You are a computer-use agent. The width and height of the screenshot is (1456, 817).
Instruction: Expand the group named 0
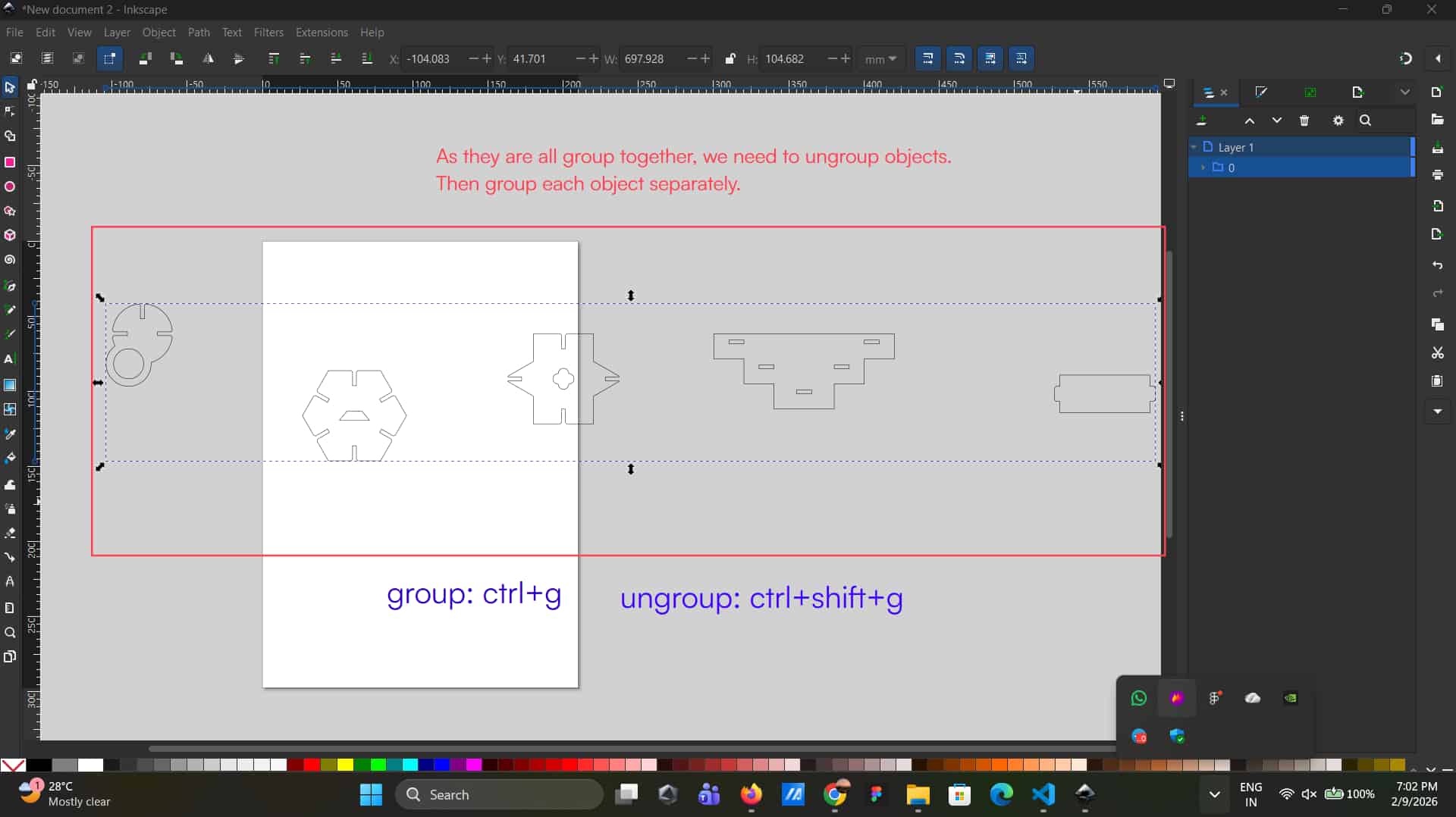1203,167
